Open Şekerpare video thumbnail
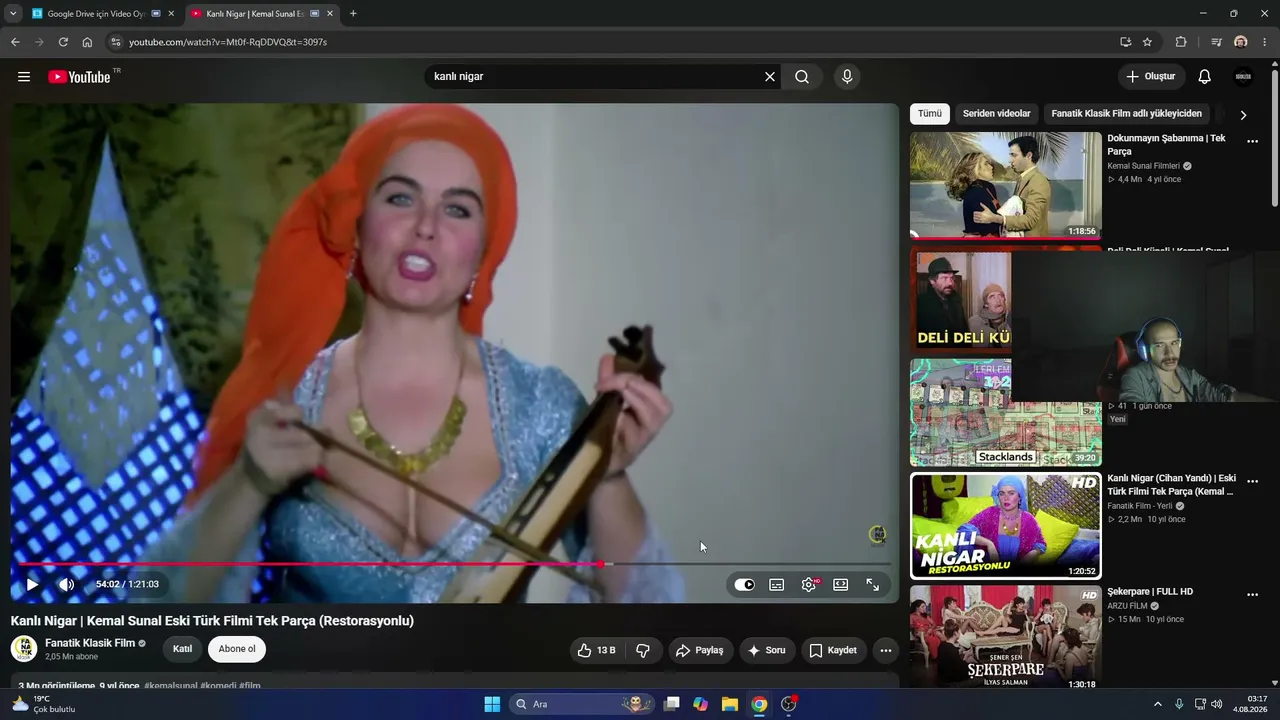 point(1005,638)
